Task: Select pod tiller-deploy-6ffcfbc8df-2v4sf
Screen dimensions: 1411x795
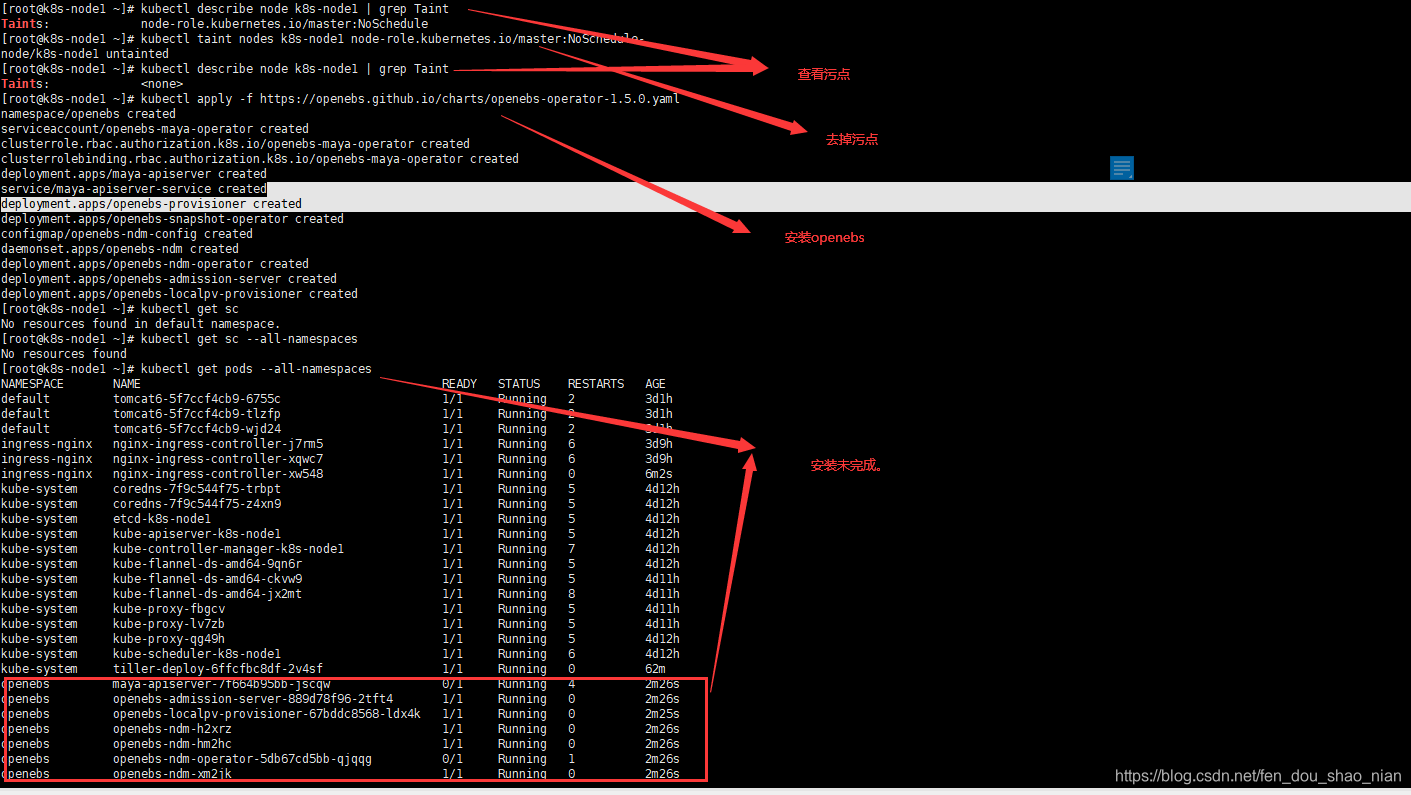Action: point(218,669)
